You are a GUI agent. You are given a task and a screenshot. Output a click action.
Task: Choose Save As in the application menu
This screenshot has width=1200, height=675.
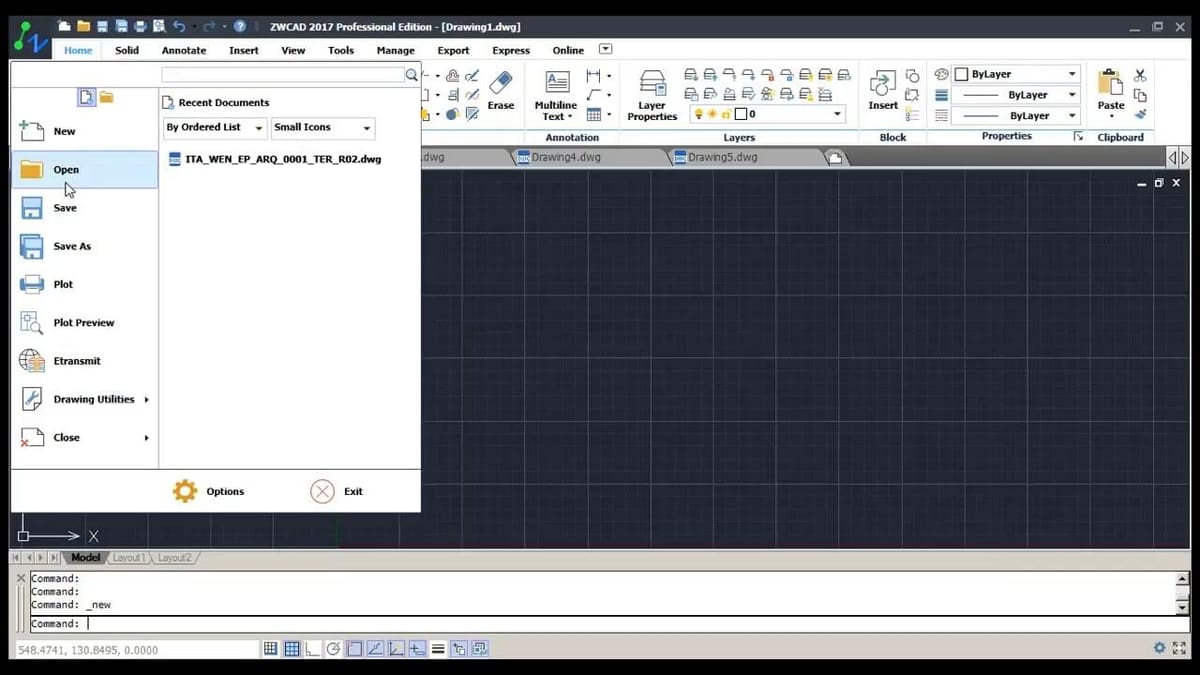click(85, 246)
